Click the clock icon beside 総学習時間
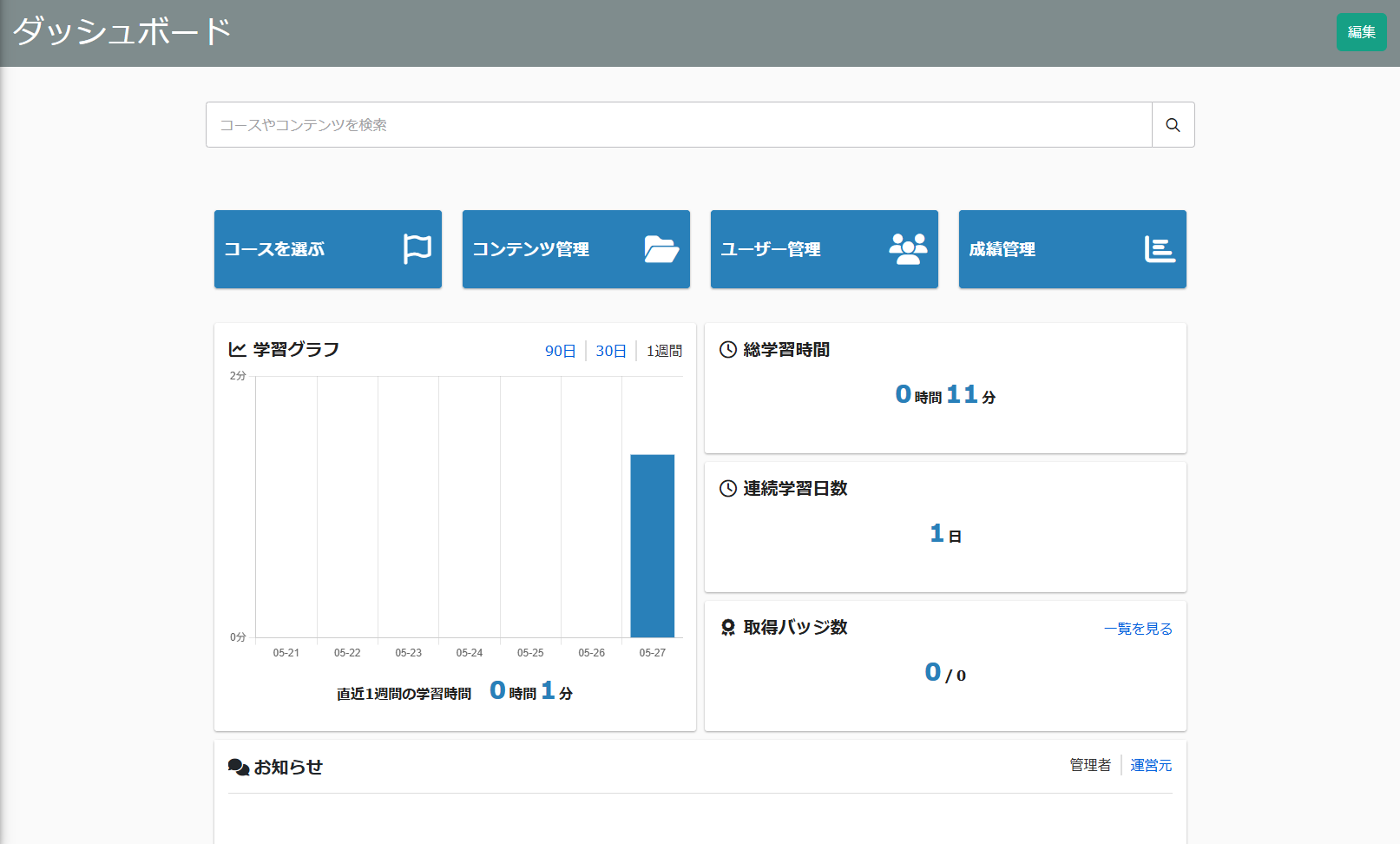This screenshot has width=1400, height=844. click(727, 349)
